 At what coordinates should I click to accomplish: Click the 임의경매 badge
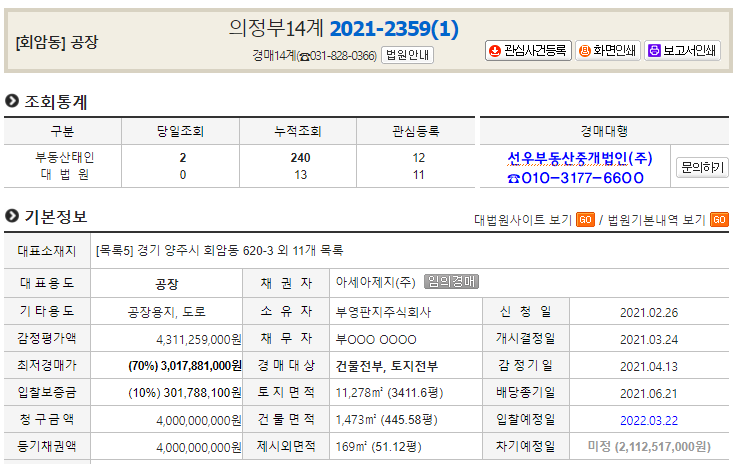click(x=451, y=281)
